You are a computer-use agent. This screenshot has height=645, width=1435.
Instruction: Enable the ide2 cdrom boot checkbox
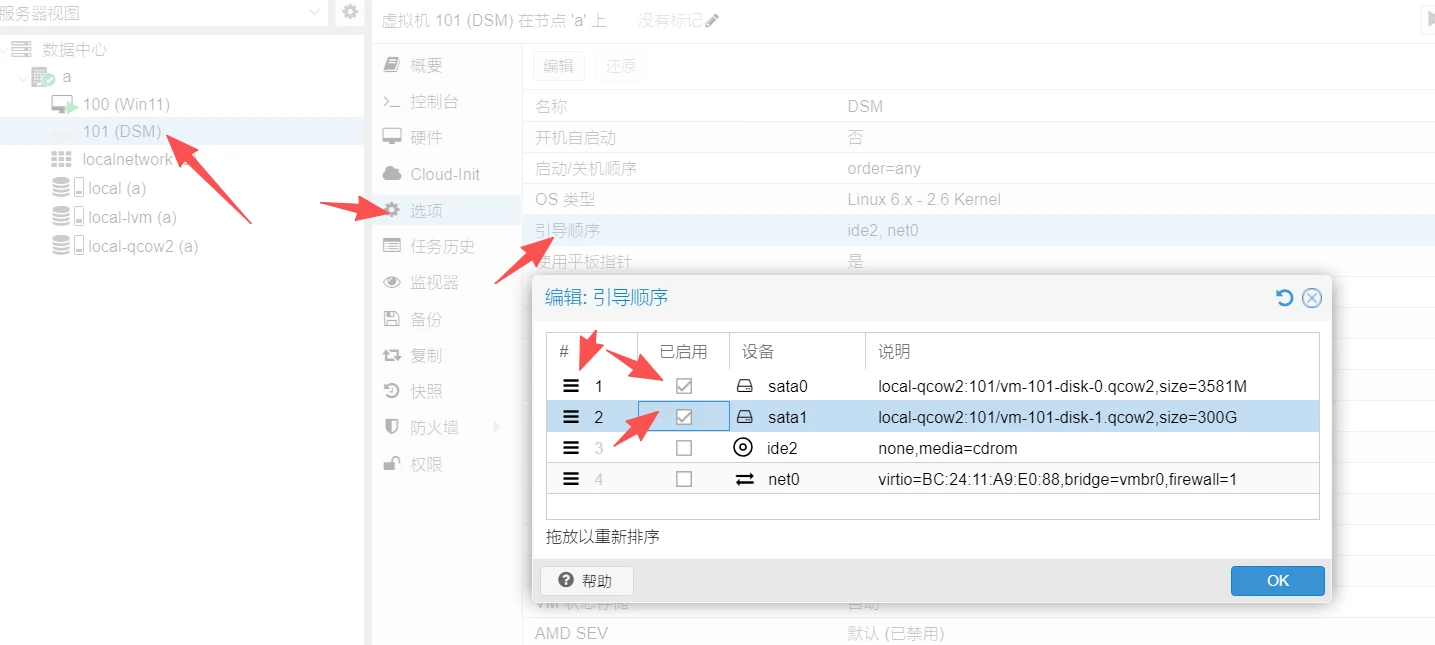[x=684, y=448]
